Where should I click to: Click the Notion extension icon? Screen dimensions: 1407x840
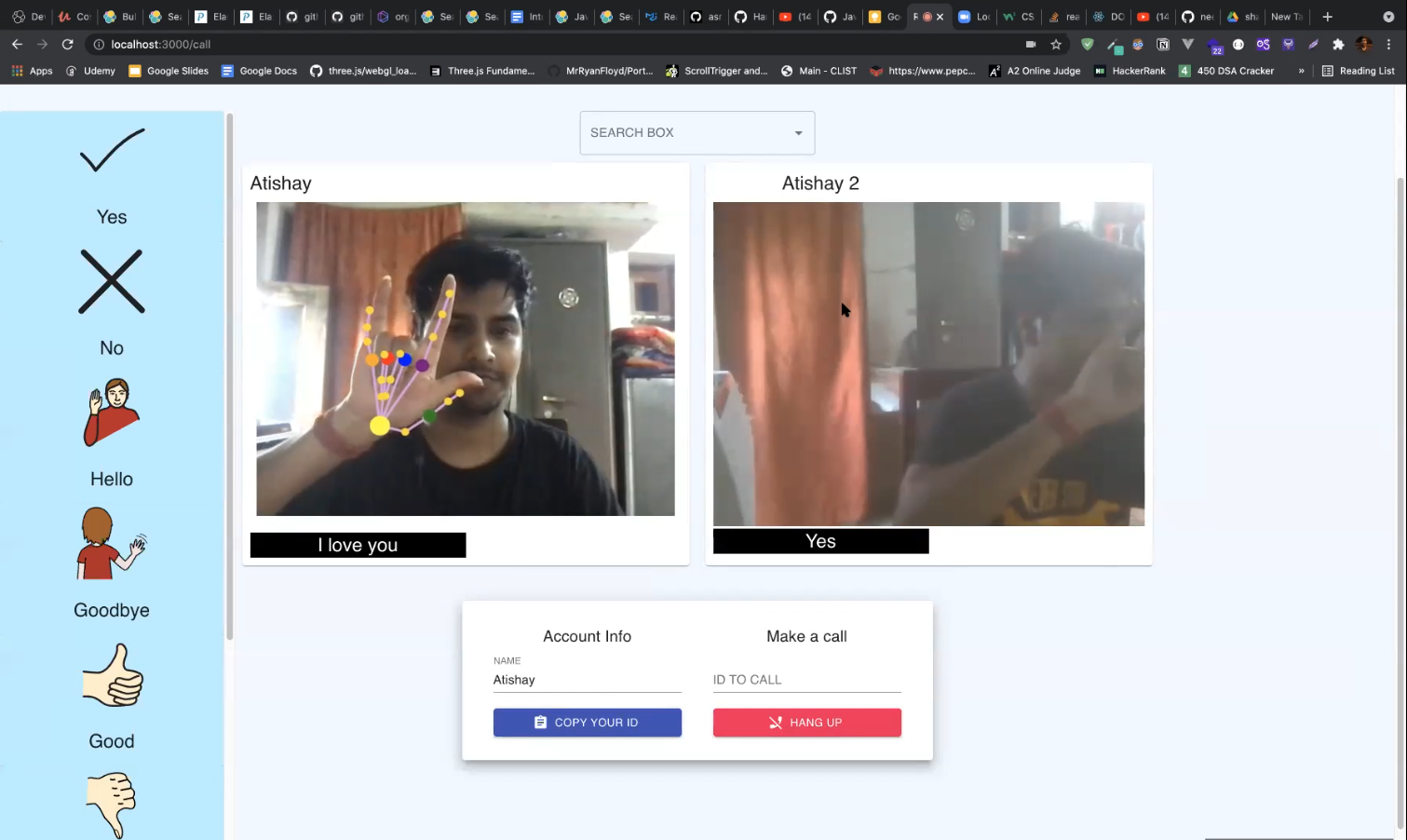click(1163, 44)
